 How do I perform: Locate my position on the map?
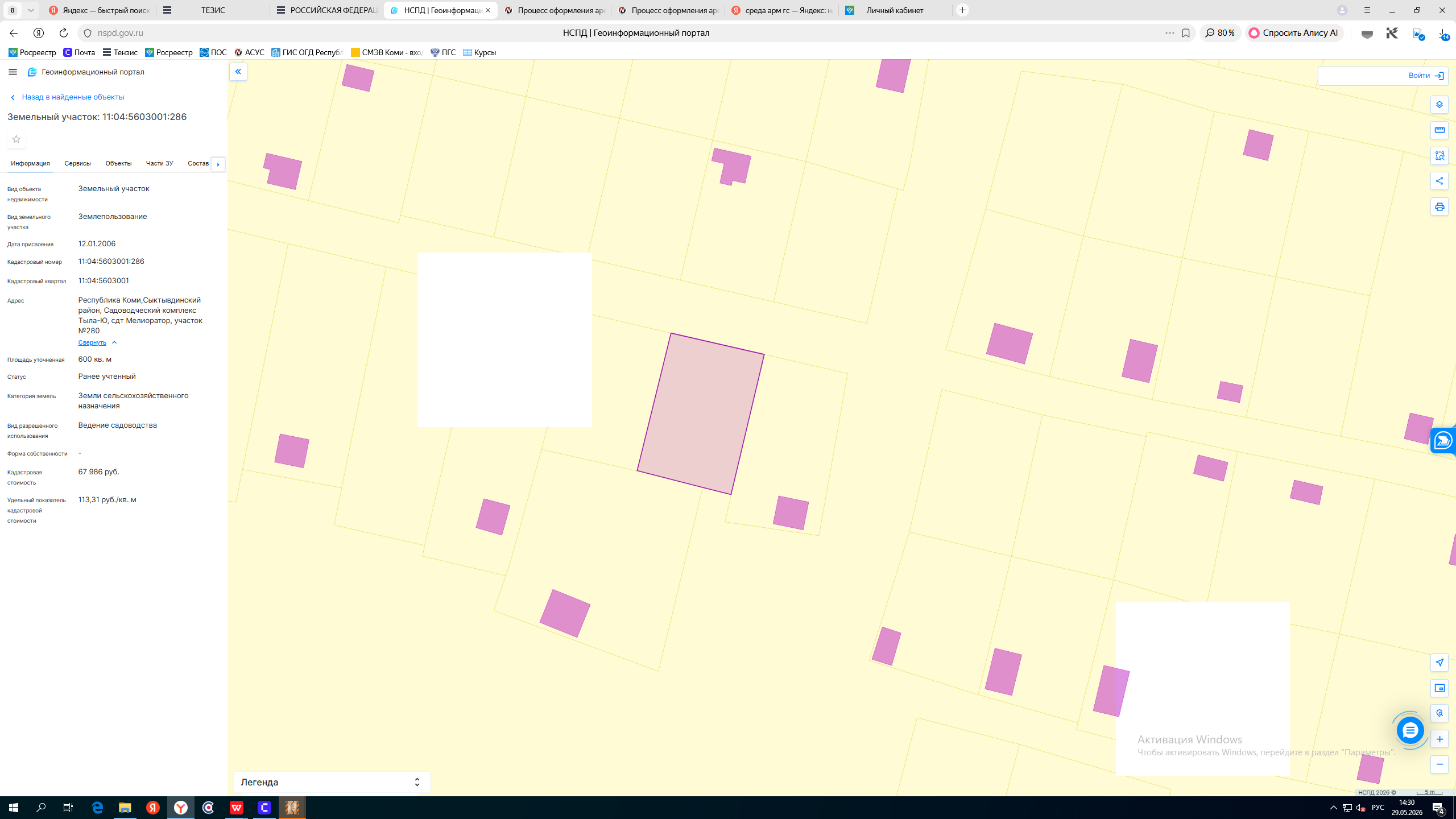pos(1440,663)
